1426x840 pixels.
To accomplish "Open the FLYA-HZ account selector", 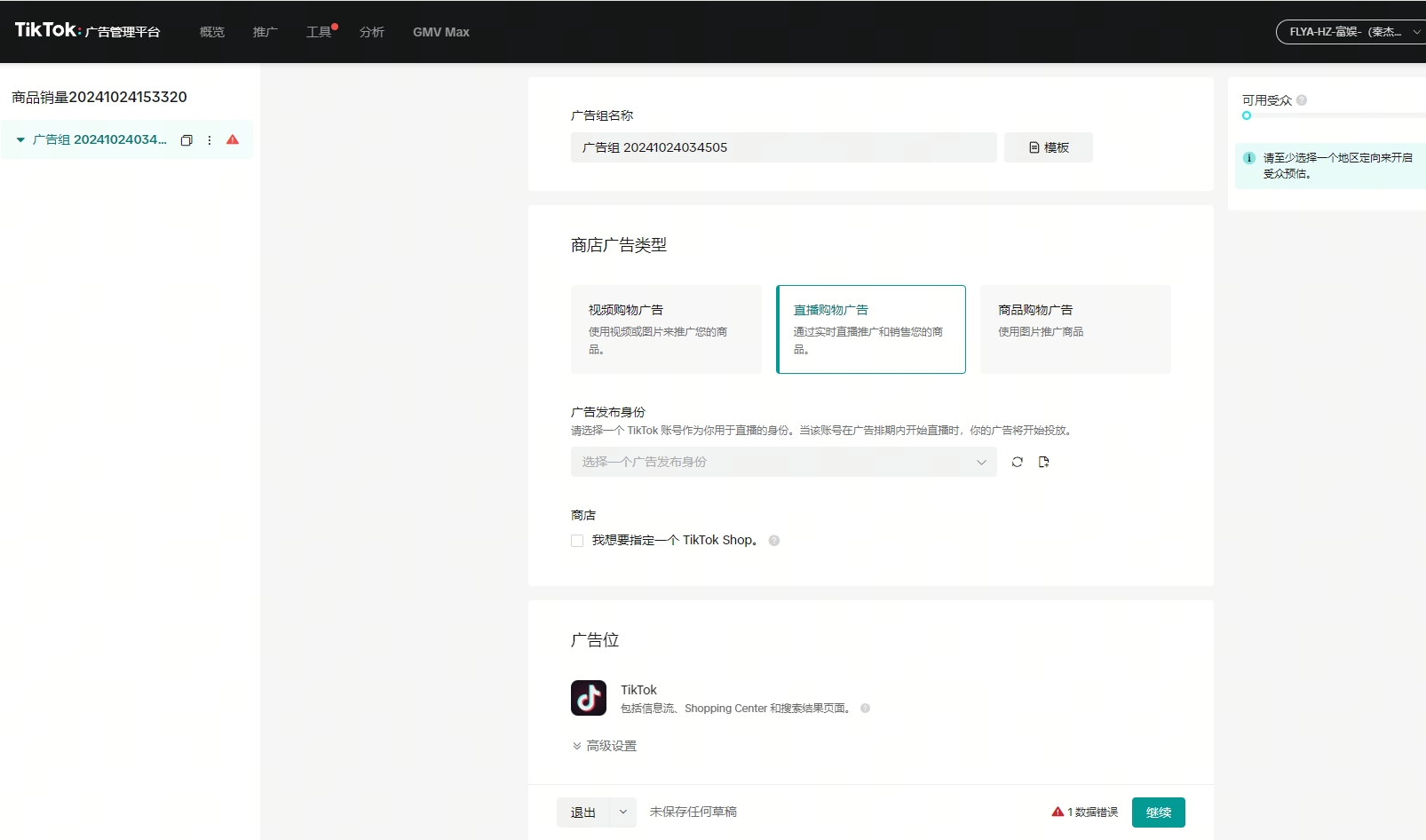I will tap(1351, 32).
